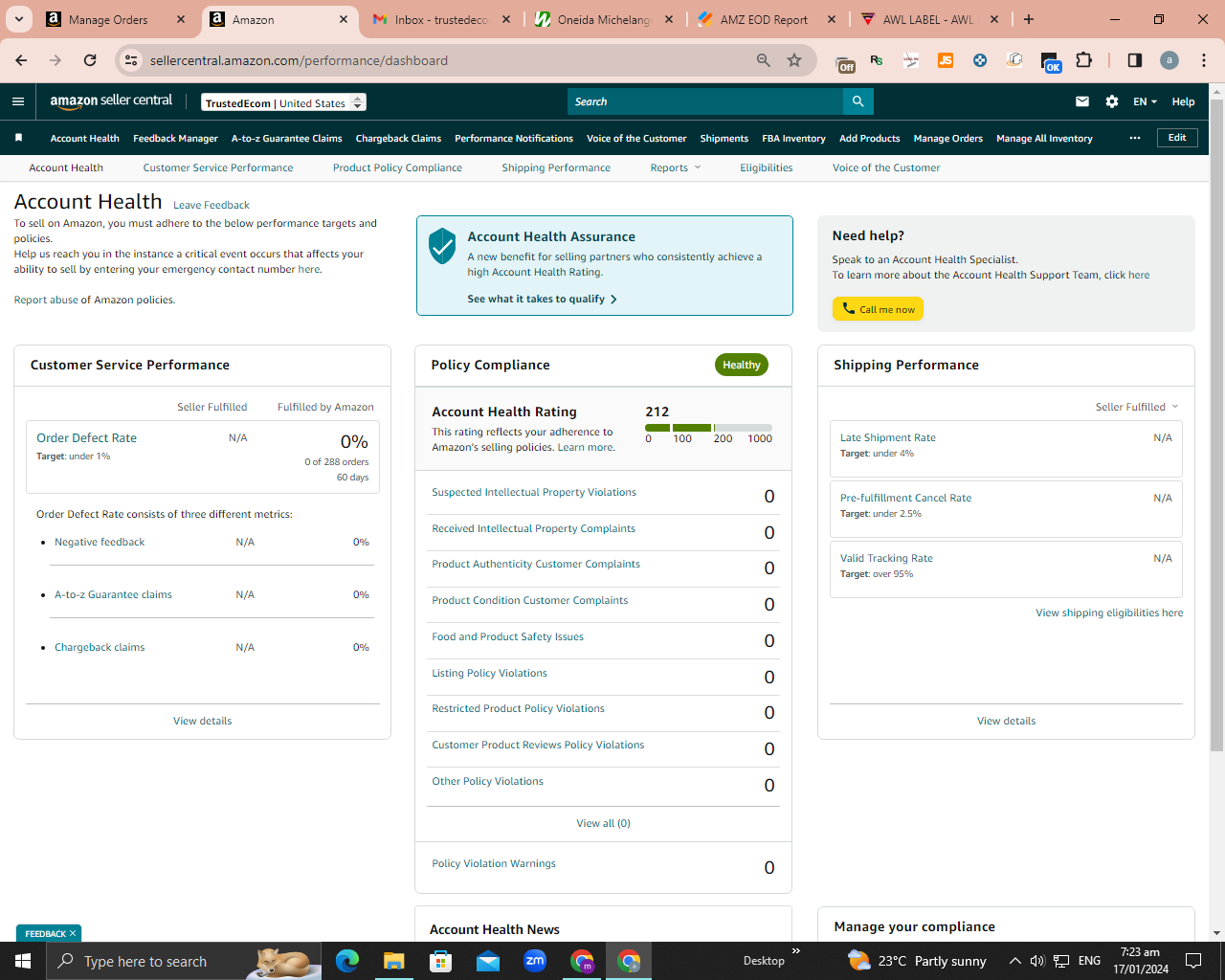Screen dimensions: 1225x980
Task: Click View shipping eligibilities here
Action: tap(1109, 612)
